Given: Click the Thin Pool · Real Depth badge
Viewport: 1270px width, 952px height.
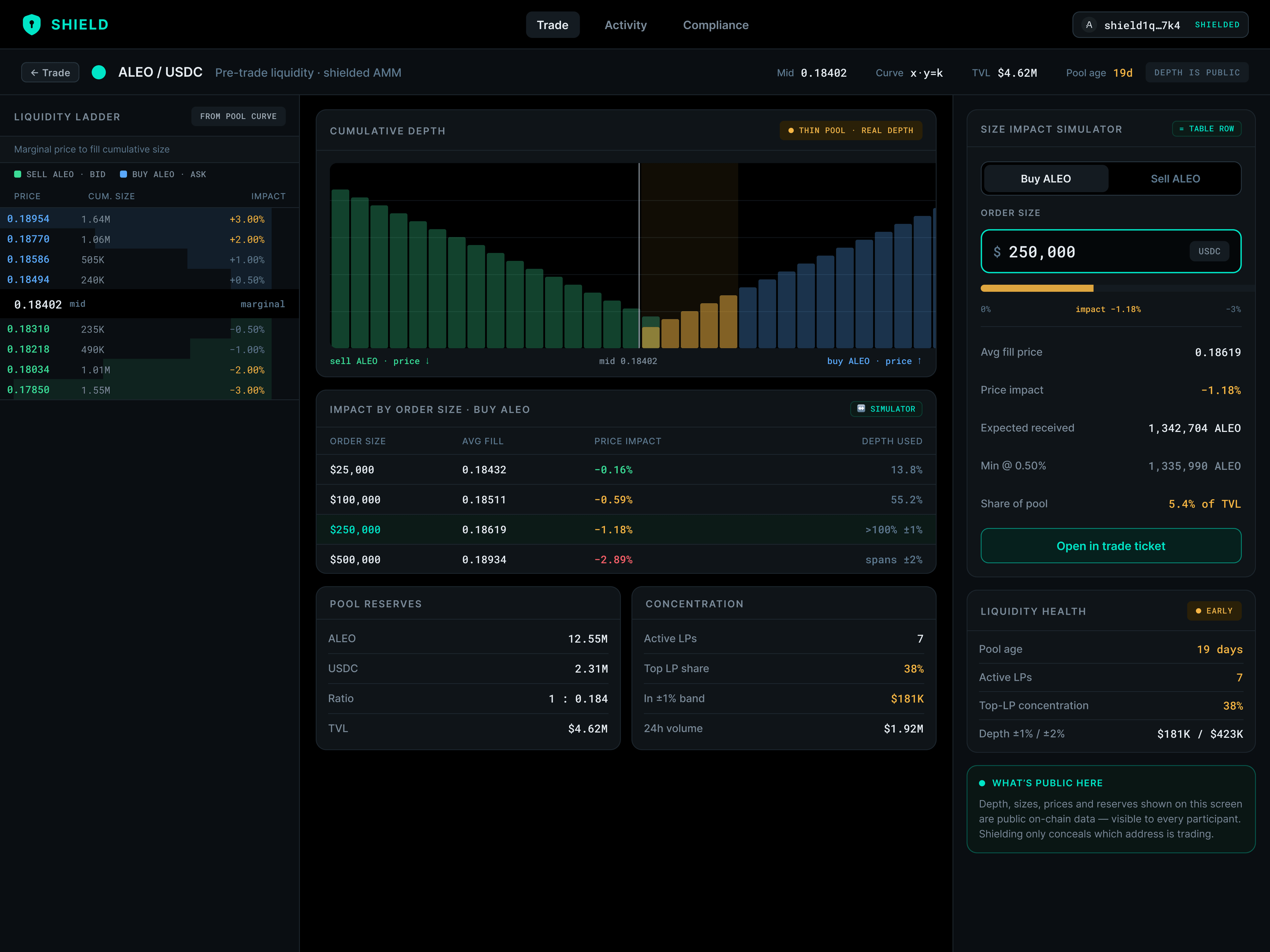Looking at the screenshot, I should (x=850, y=130).
